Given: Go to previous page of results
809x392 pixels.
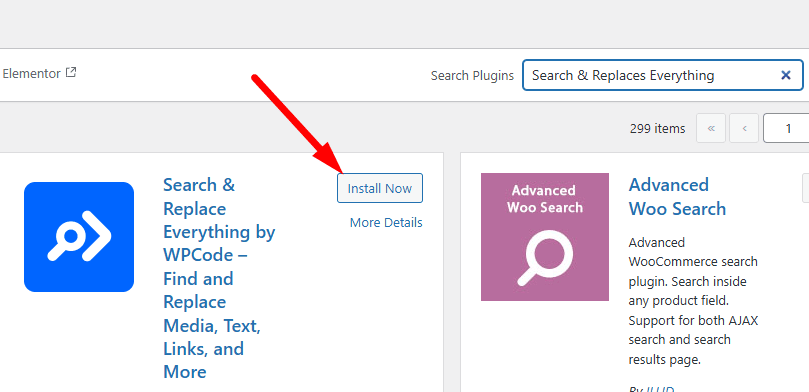Looking at the screenshot, I should coord(744,128).
